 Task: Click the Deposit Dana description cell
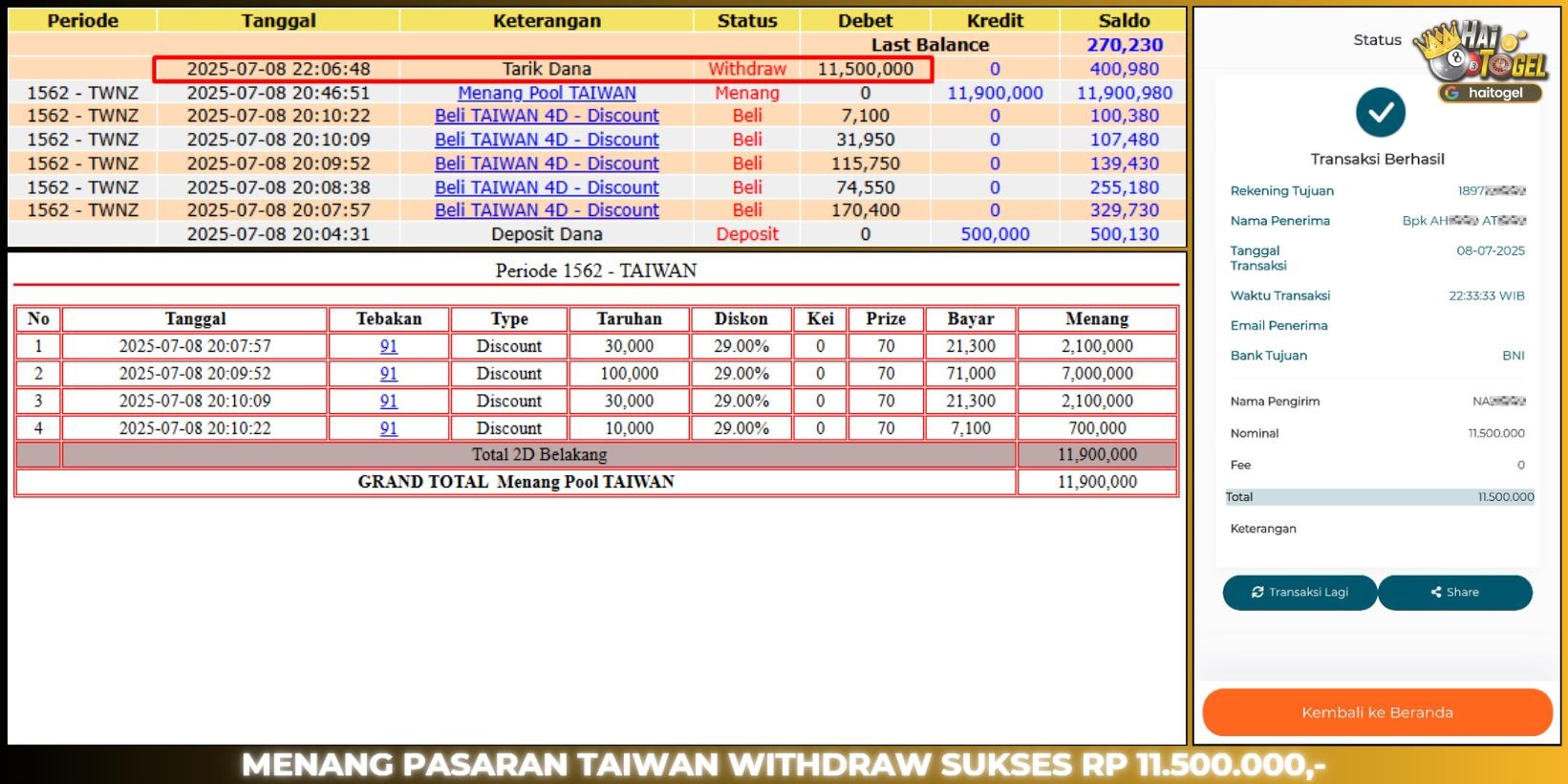pyautogui.click(x=547, y=234)
